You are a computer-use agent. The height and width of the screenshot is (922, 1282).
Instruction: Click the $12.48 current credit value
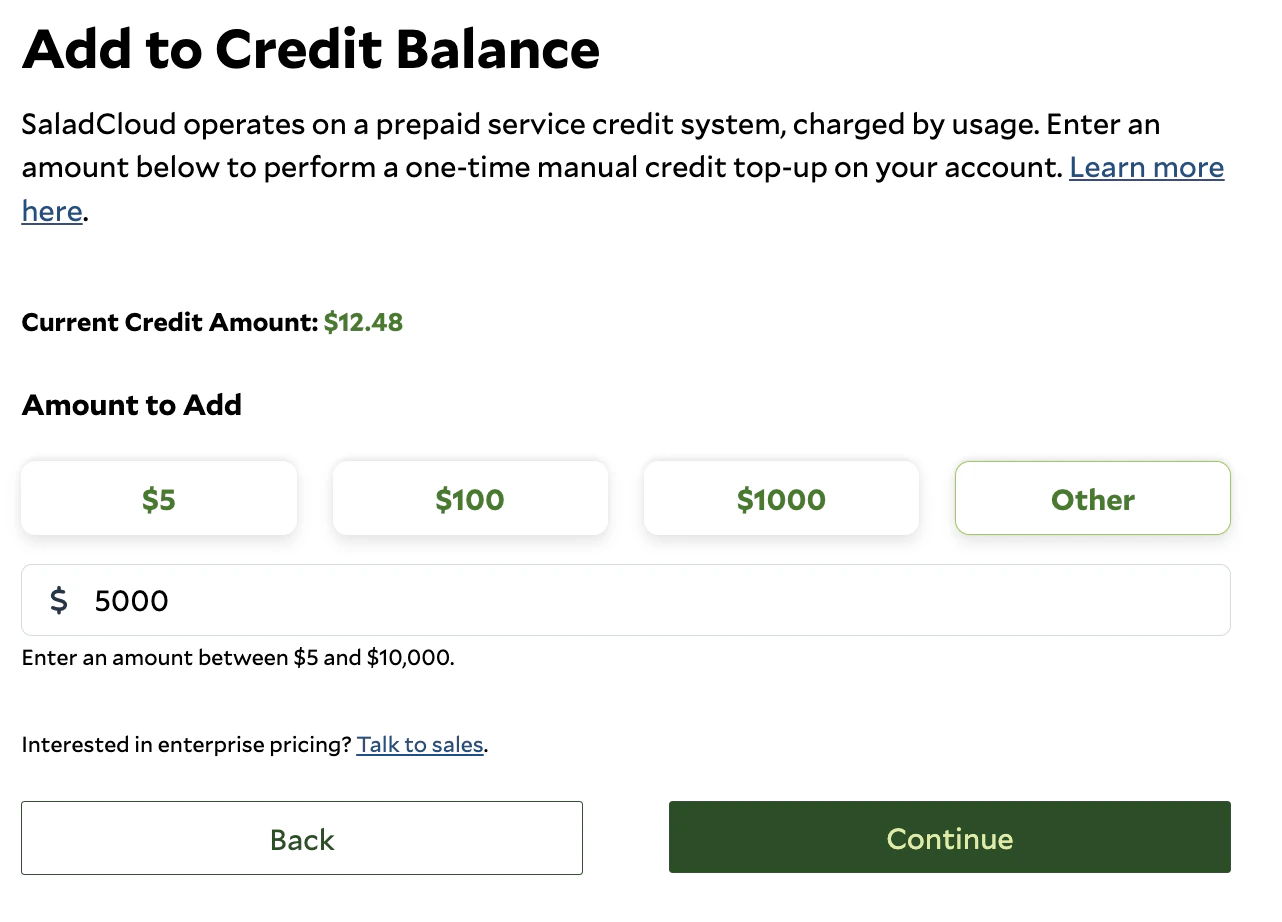coord(363,323)
